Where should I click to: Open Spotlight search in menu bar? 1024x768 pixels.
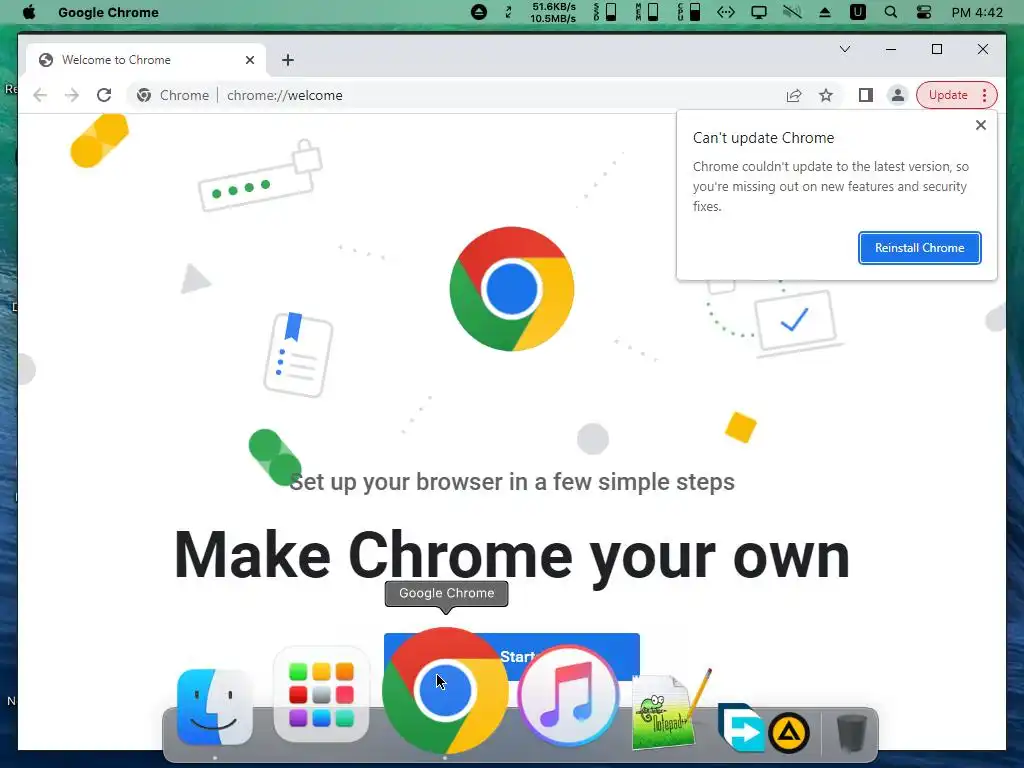(890, 12)
